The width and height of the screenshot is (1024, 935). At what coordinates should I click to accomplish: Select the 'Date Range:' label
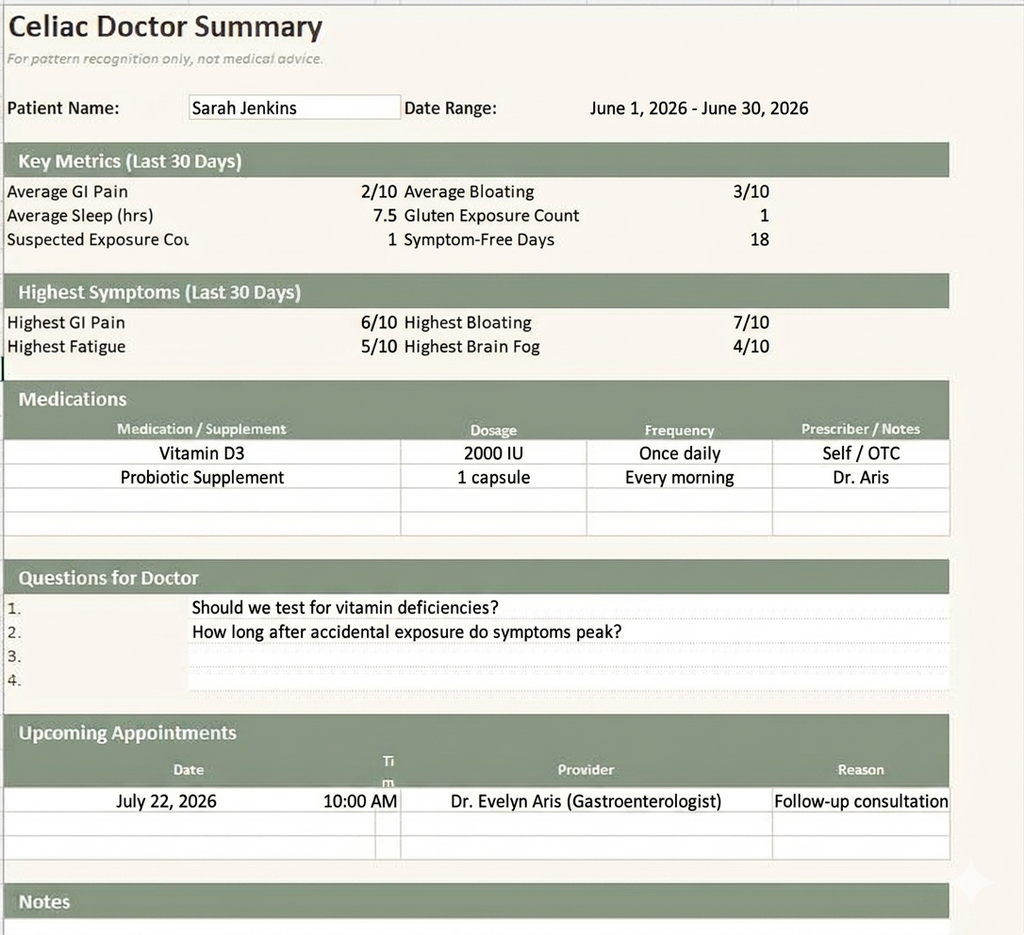coord(451,108)
